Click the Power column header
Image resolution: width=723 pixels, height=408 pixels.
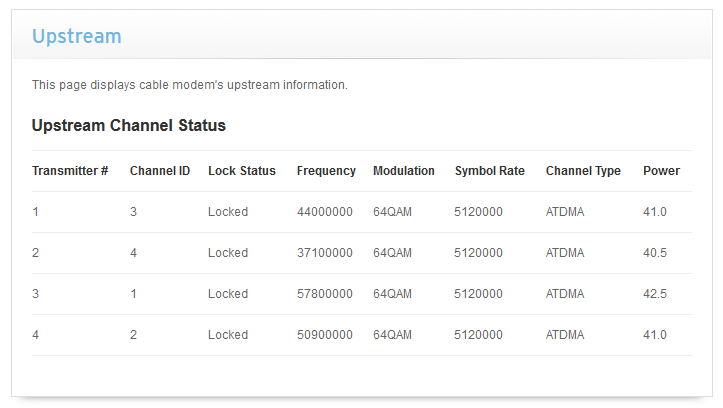[x=661, y=171]
